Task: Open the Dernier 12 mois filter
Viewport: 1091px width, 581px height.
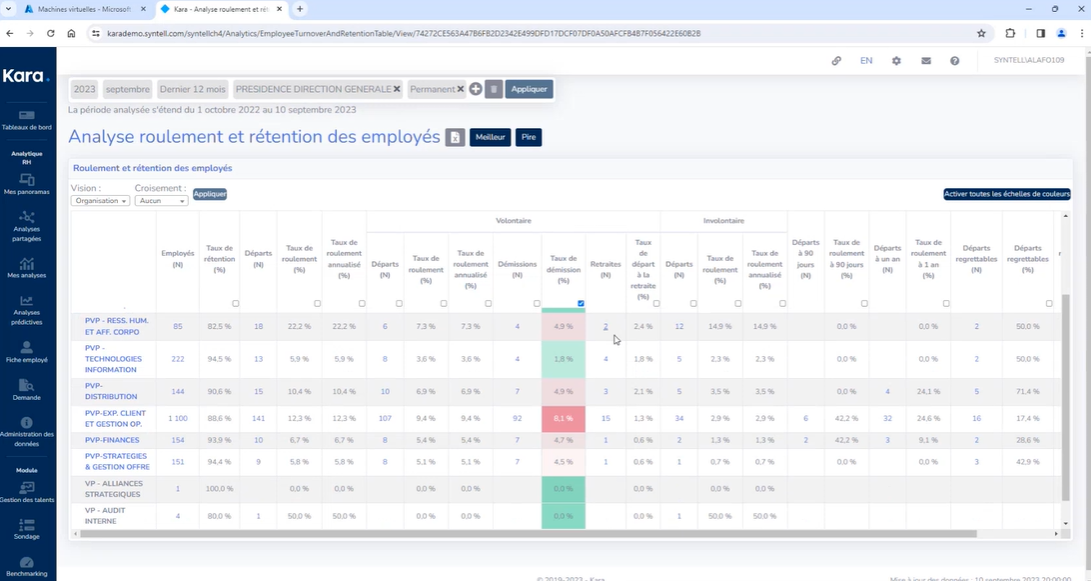Action: point(193,89)
